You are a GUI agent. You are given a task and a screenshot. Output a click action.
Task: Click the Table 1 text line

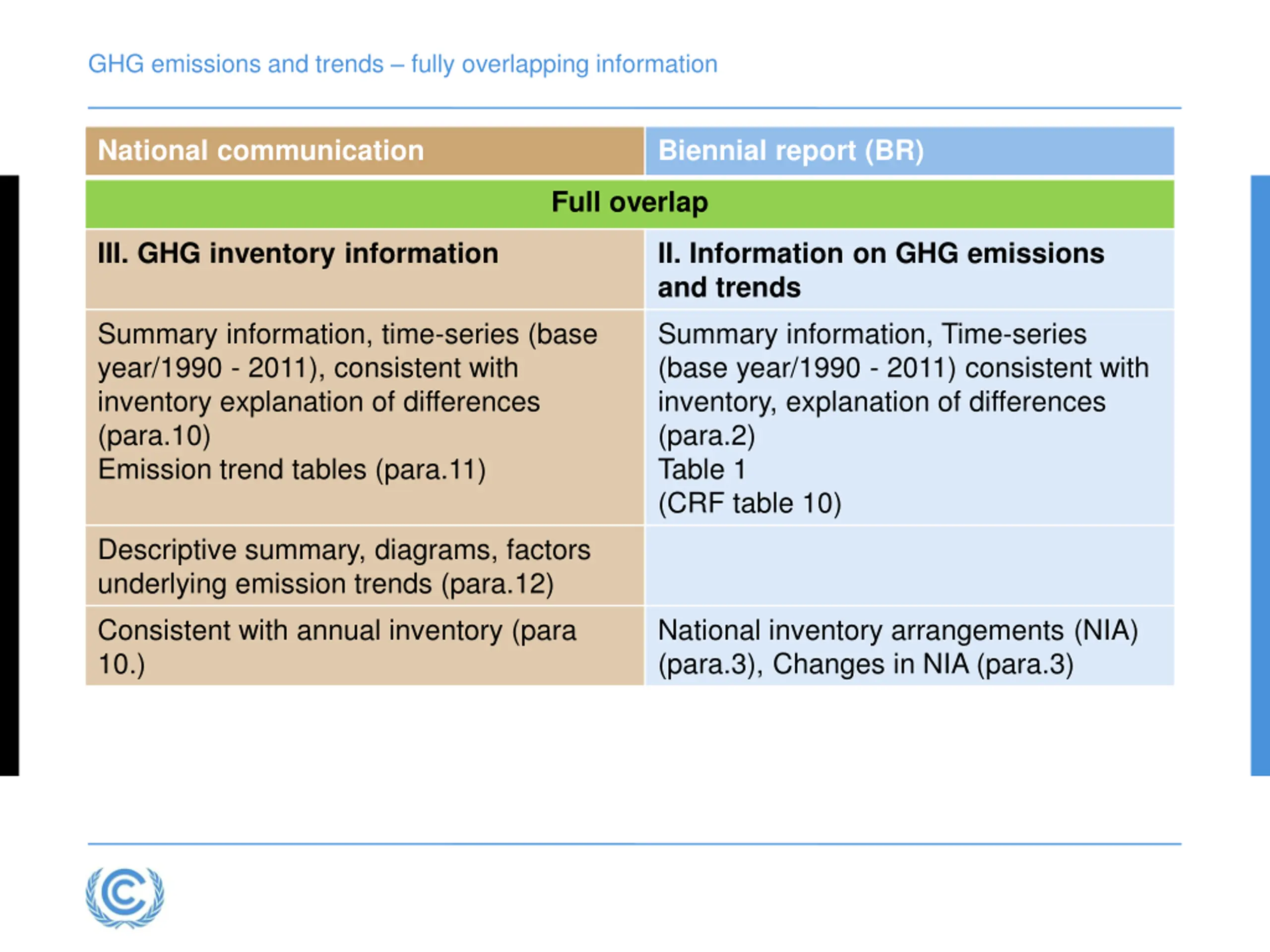coord(701,470)
